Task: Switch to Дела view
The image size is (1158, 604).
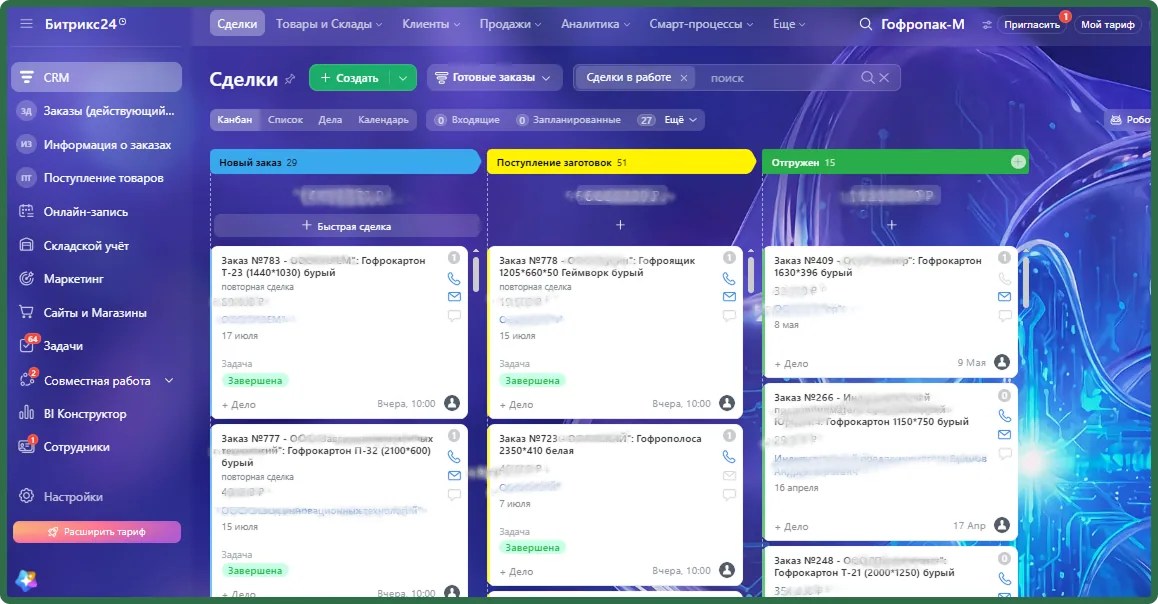Action: [330, 120]
